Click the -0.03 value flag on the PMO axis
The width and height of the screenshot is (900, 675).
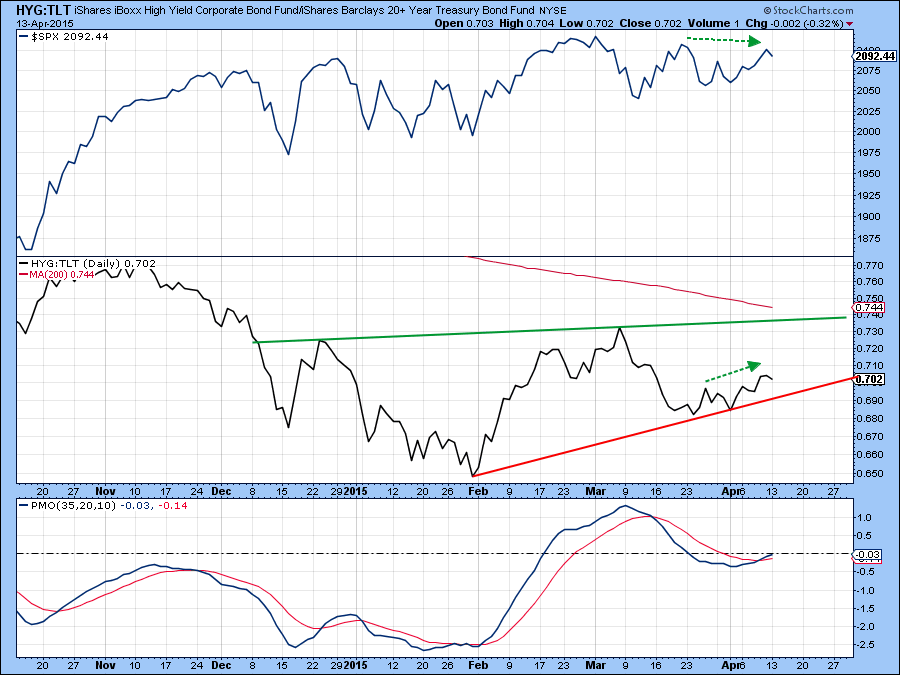867,555
